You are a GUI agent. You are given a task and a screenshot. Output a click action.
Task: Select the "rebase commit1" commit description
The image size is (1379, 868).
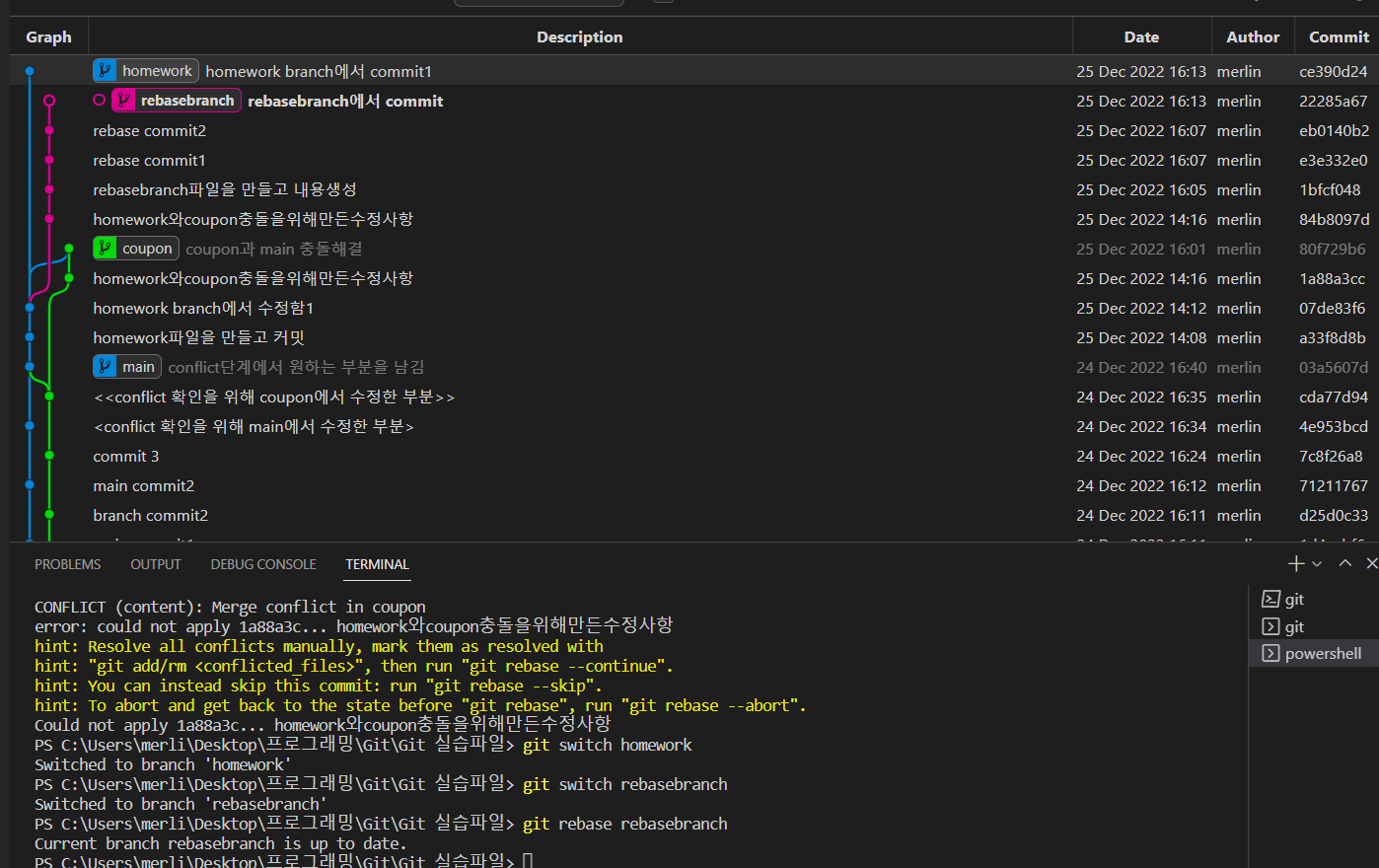(x=150, y=160)
